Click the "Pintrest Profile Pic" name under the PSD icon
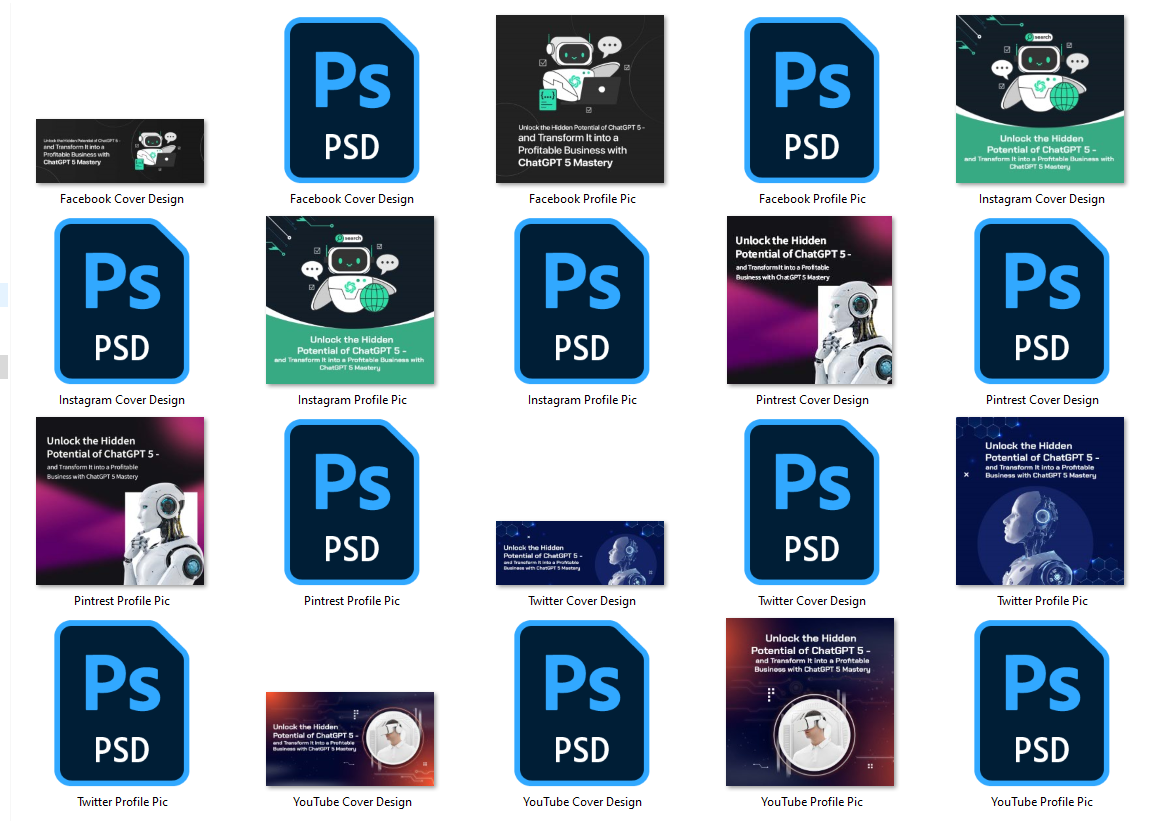This screenshot has width=1156, height=821. point(352,601)
